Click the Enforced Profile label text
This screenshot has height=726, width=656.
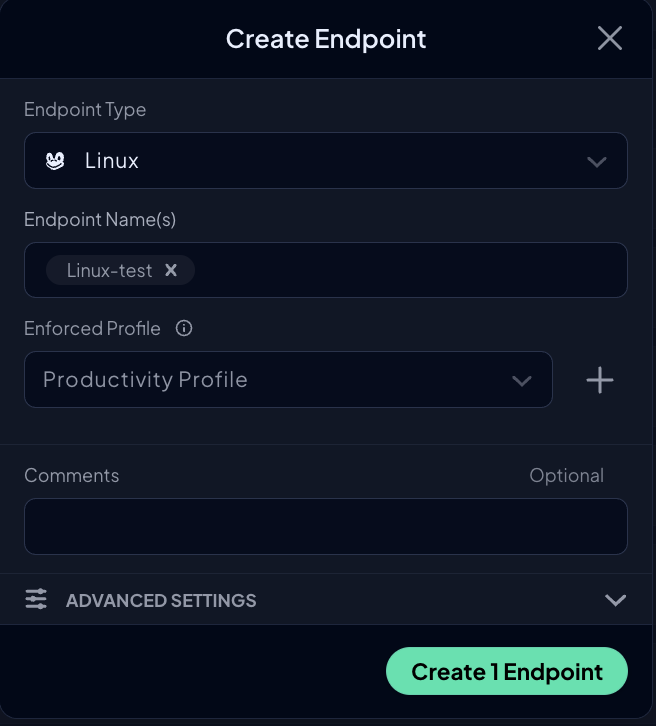92,329
